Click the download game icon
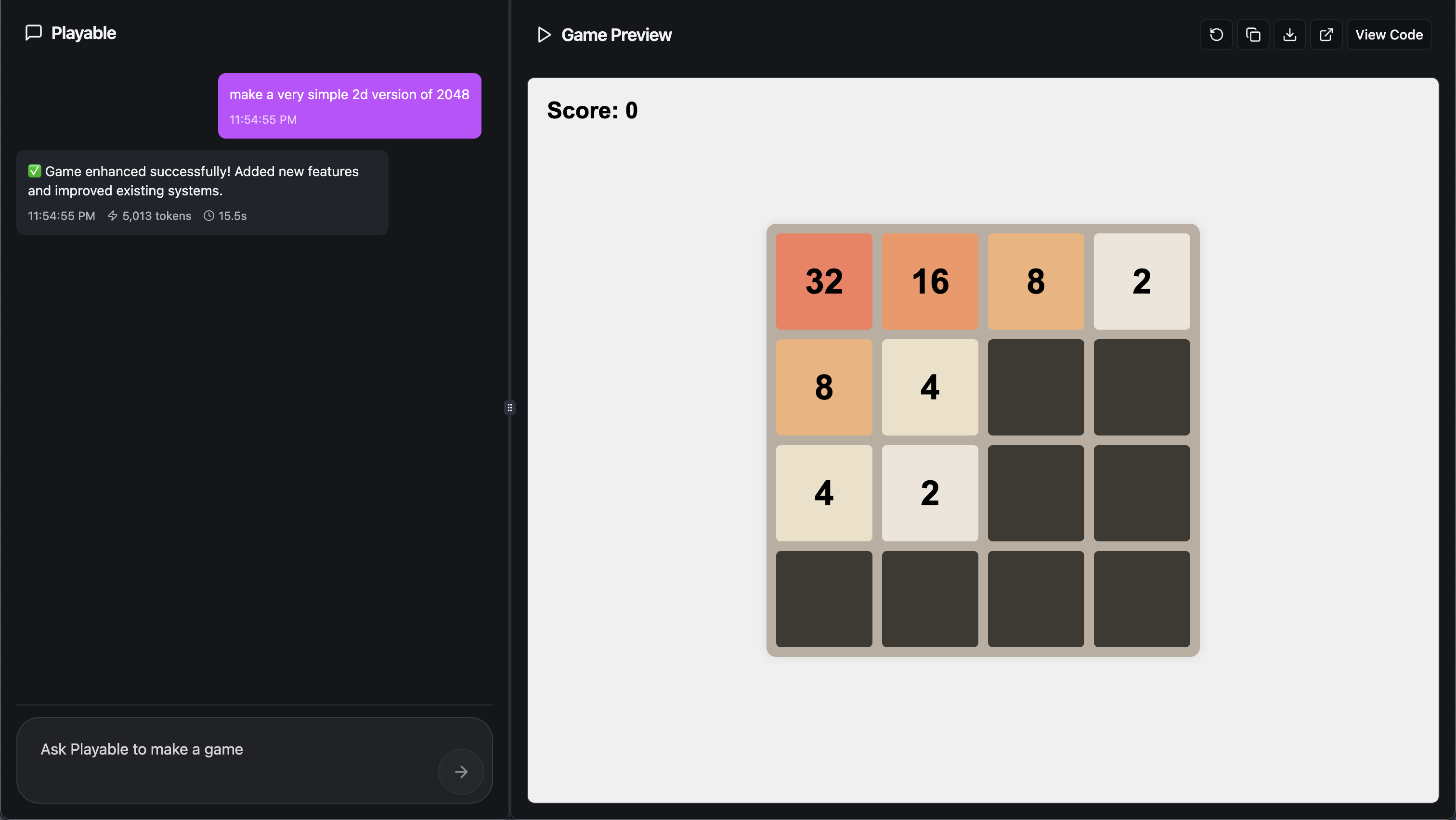This screenshot has height=820, width=1456. [x=1289, y=35]
